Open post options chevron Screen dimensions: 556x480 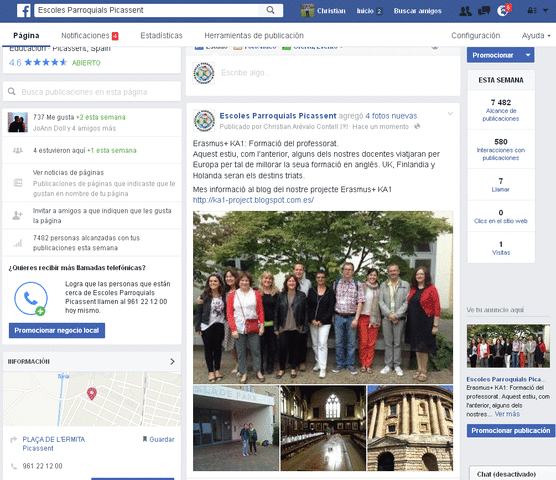450,114
